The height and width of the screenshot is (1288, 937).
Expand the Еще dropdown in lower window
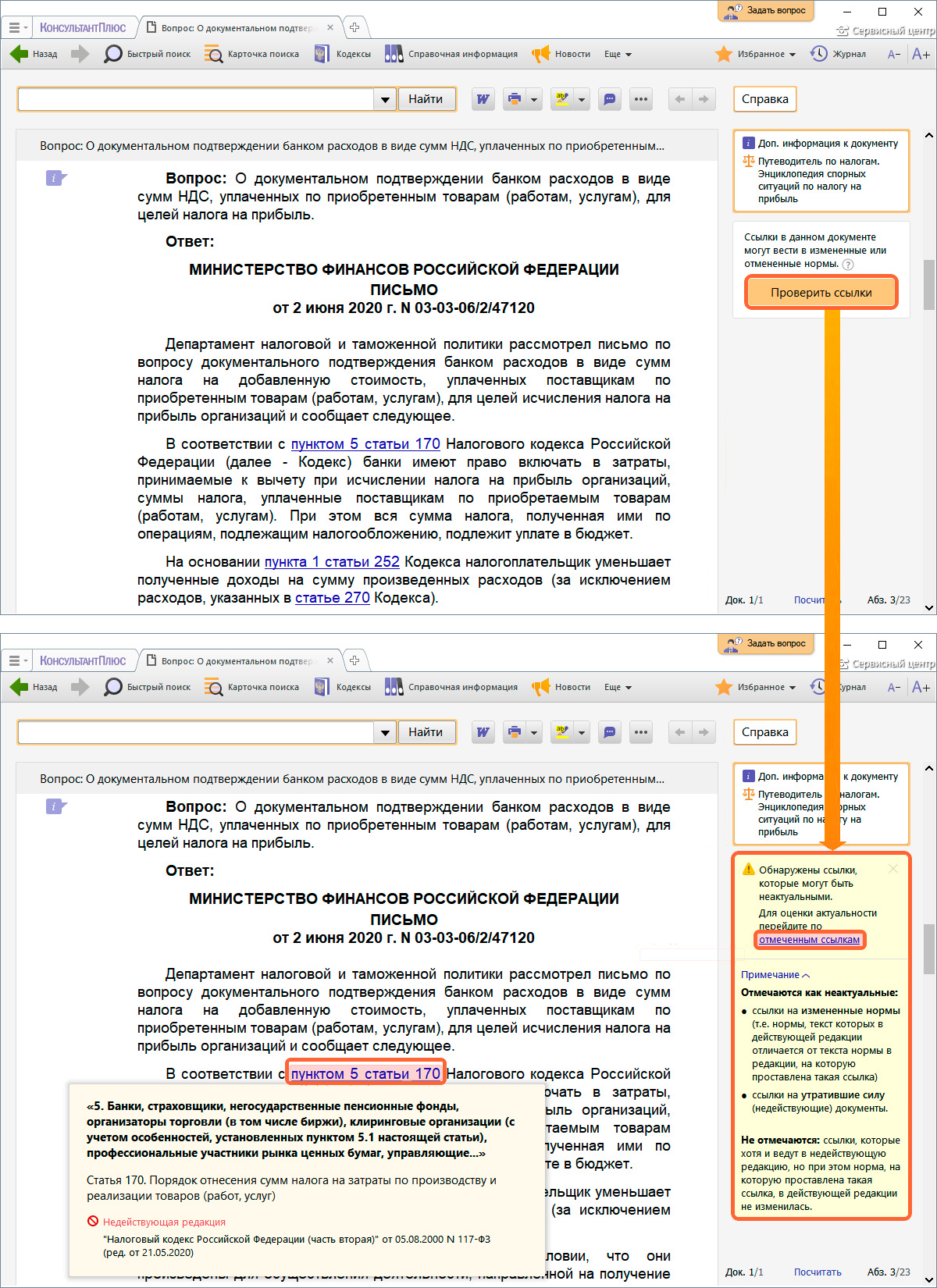618,687
